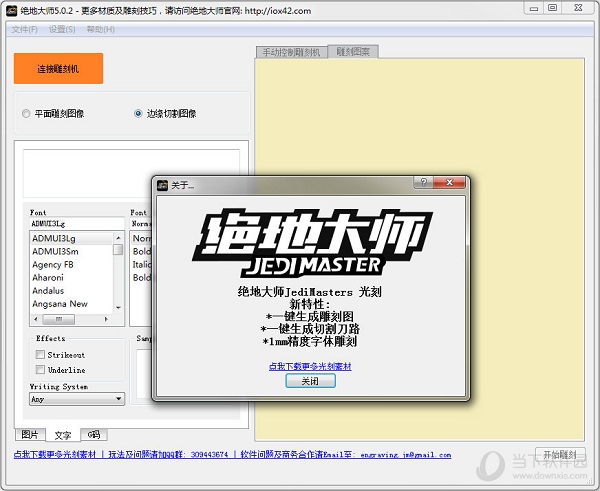This screenshot has width=600, height=491.
Task: Click the 关闭 button in About dialog
Action: [310, 381]
